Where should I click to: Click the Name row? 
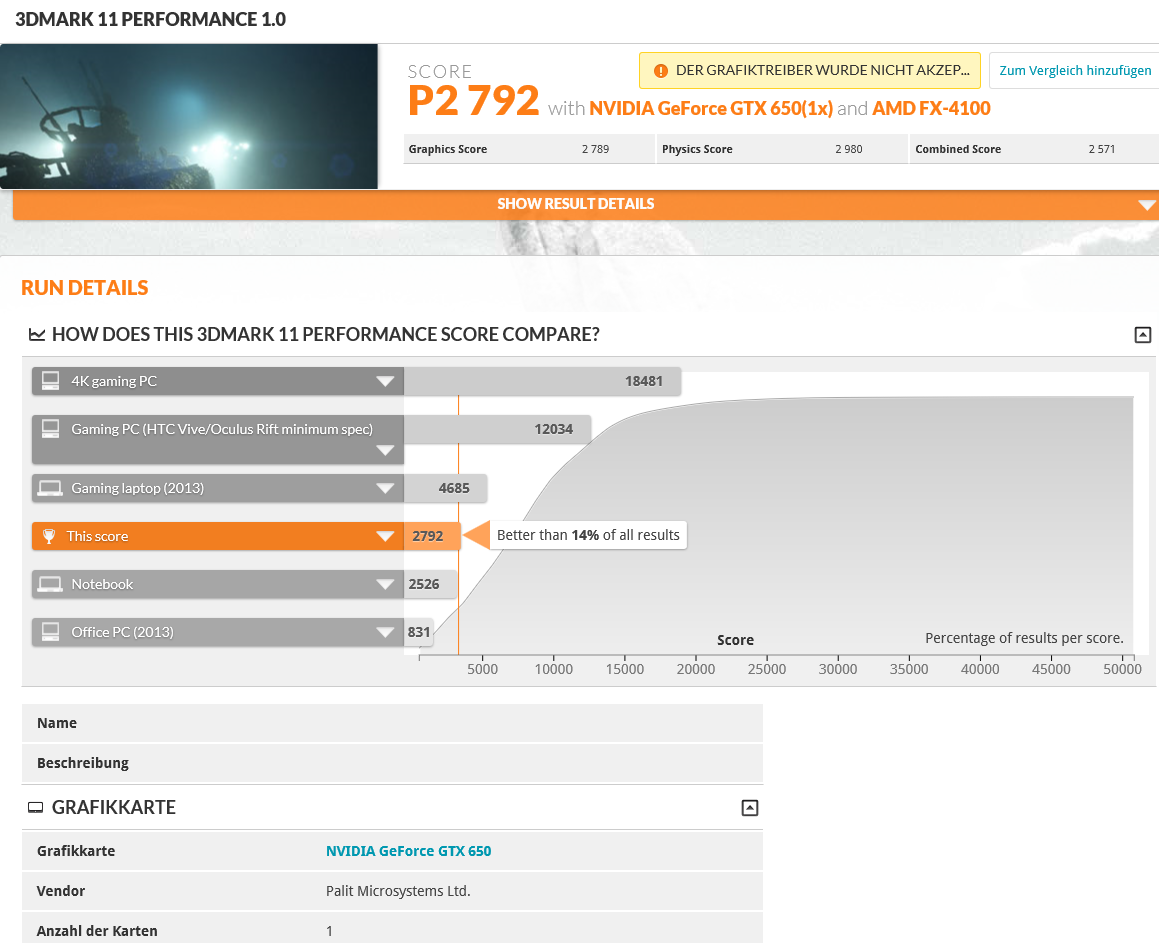[x=392, y=724]
